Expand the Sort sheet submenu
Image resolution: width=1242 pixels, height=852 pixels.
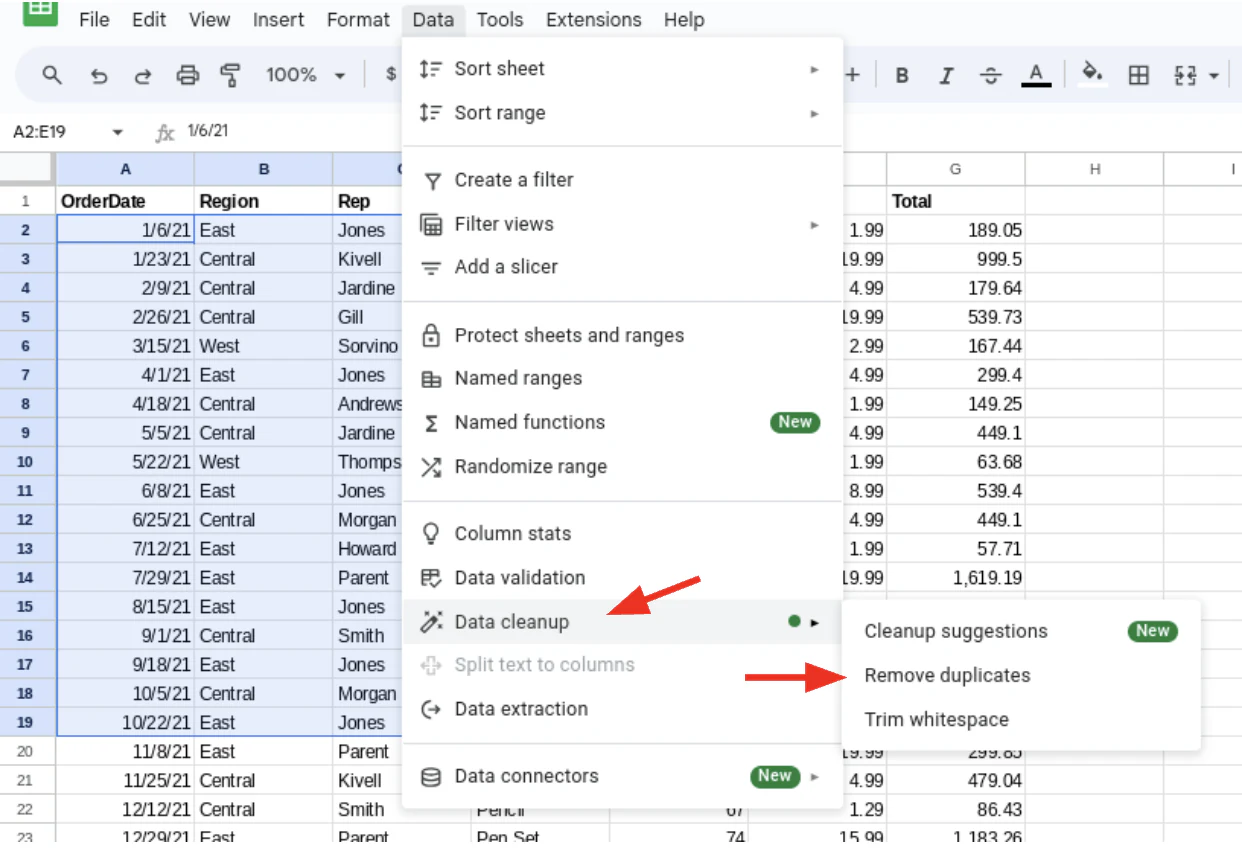point(622,69)
